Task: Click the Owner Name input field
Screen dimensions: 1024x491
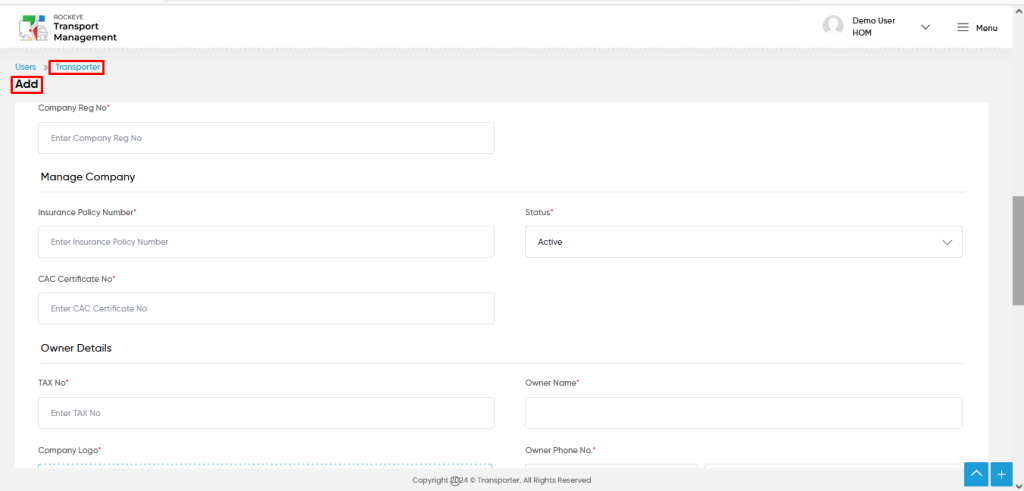Action: pyautogui.click(x=743, y=413)
